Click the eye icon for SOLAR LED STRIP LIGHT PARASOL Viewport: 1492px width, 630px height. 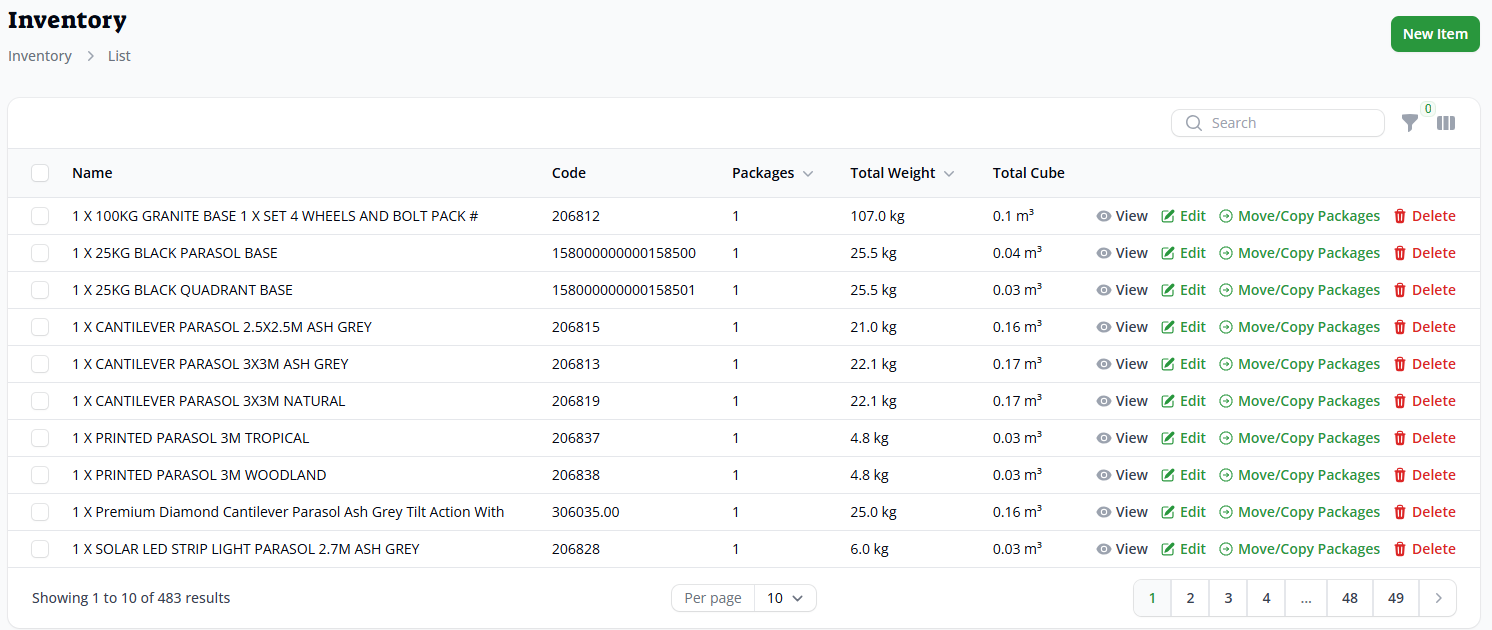tap(1104, 549)
